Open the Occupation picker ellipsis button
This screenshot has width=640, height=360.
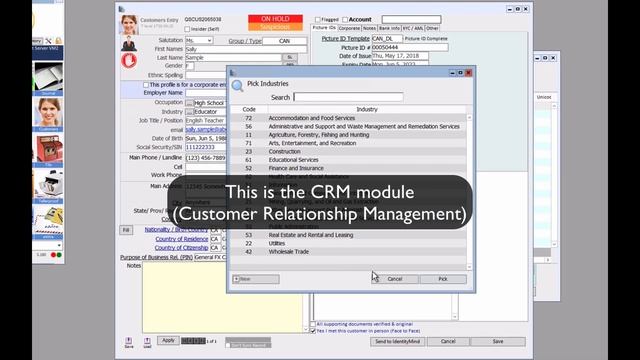pyautogui.click(x=189, y=103)
